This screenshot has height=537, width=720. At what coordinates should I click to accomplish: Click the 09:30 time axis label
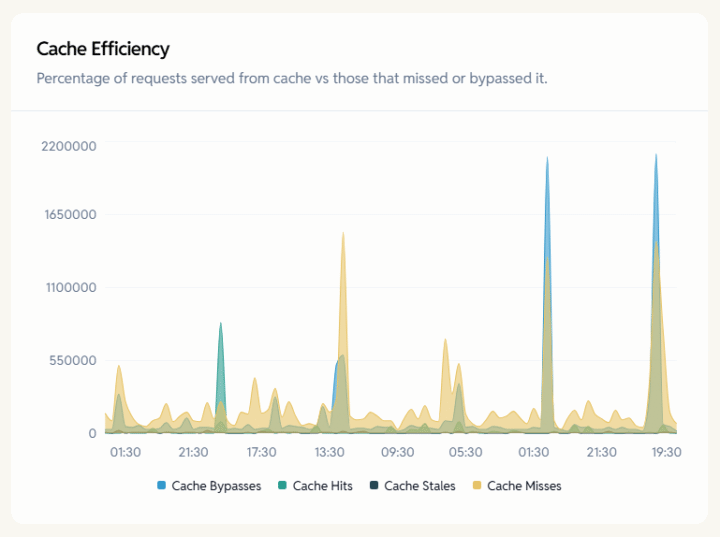tap(397, 452)
